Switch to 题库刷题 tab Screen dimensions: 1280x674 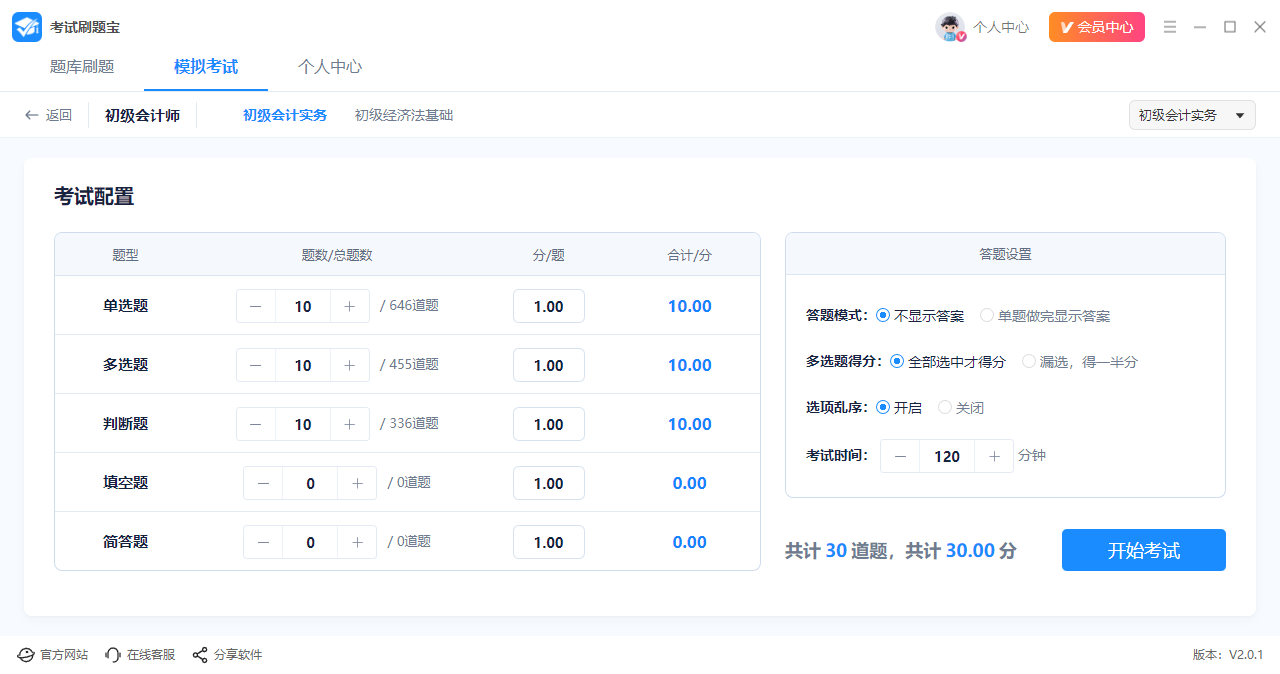click(82, 67)
